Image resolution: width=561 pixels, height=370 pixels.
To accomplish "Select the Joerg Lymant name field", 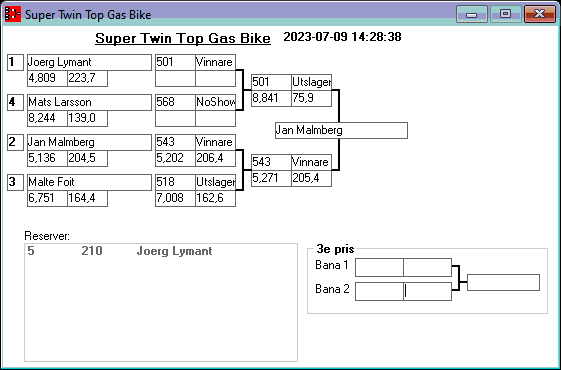I will (89, 62).
